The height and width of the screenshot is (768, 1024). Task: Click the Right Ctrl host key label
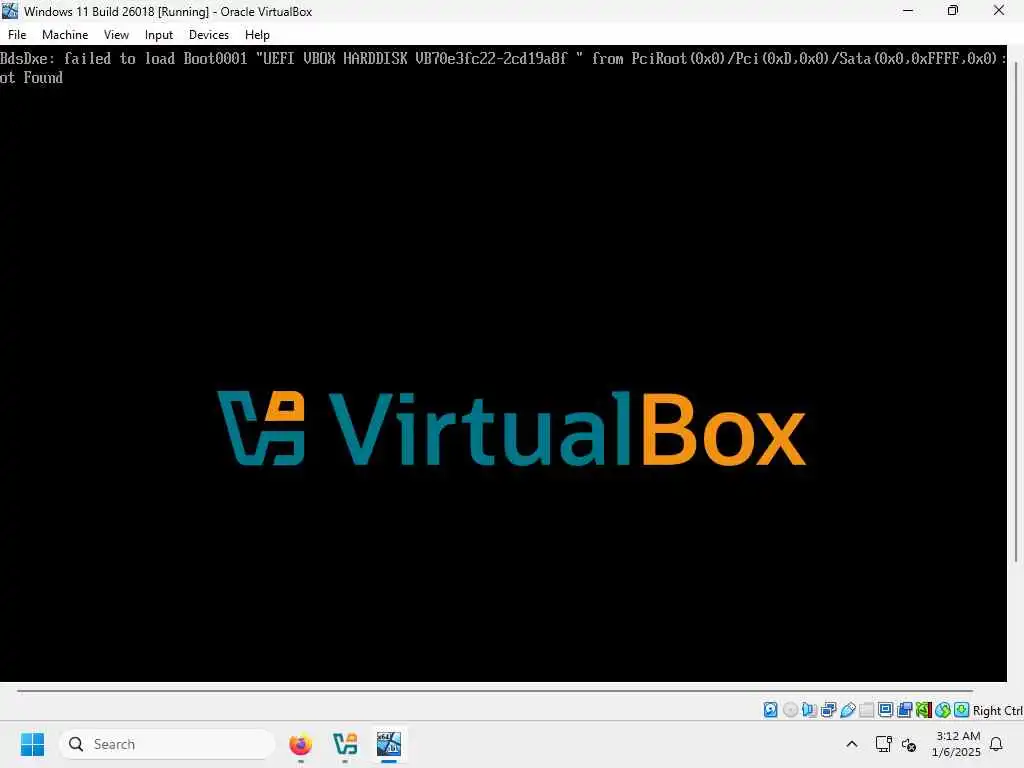tap(997, 711)
